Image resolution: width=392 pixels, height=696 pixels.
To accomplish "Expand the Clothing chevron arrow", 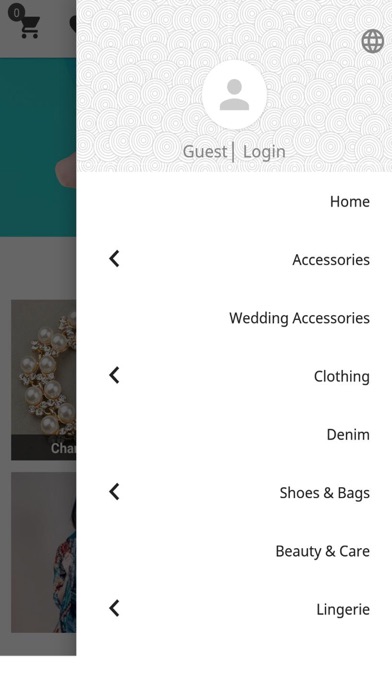I will click(114, 375).
